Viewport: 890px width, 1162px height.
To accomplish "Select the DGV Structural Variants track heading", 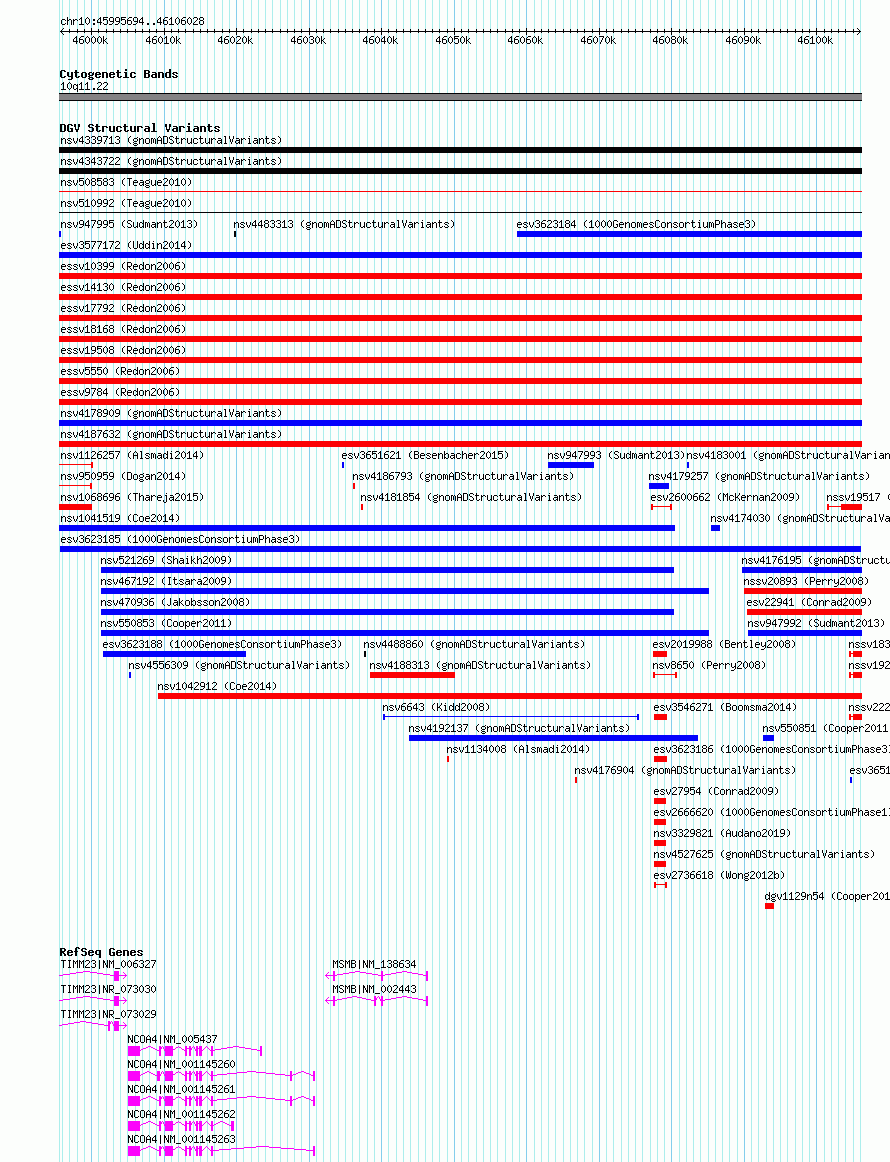I will pos(140,128).
